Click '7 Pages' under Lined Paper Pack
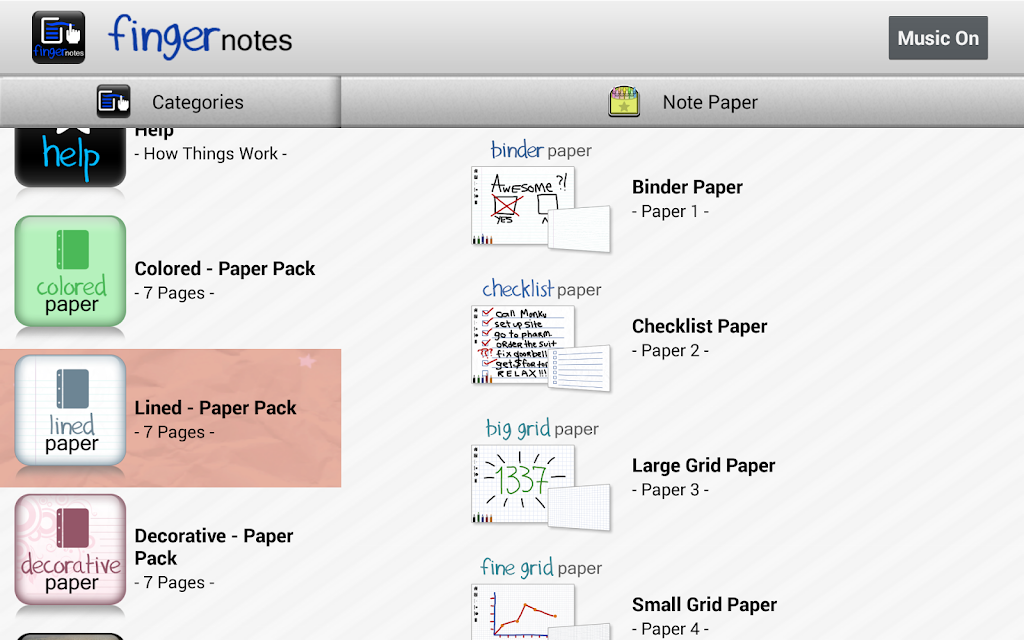Viewport: 1024px width, 640px height. coord(174,432)
